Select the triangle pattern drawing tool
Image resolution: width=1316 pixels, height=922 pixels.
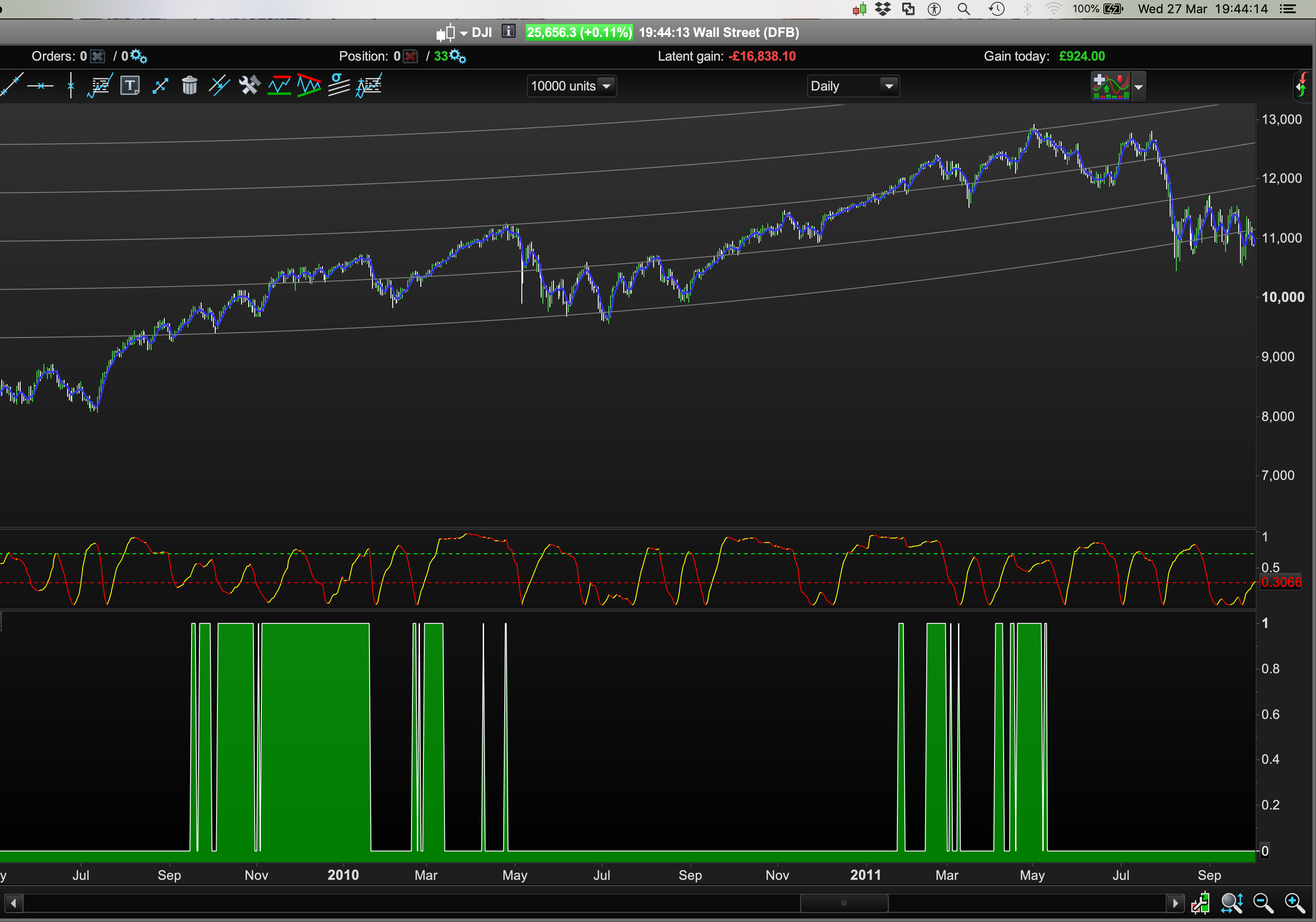[309, 86]
